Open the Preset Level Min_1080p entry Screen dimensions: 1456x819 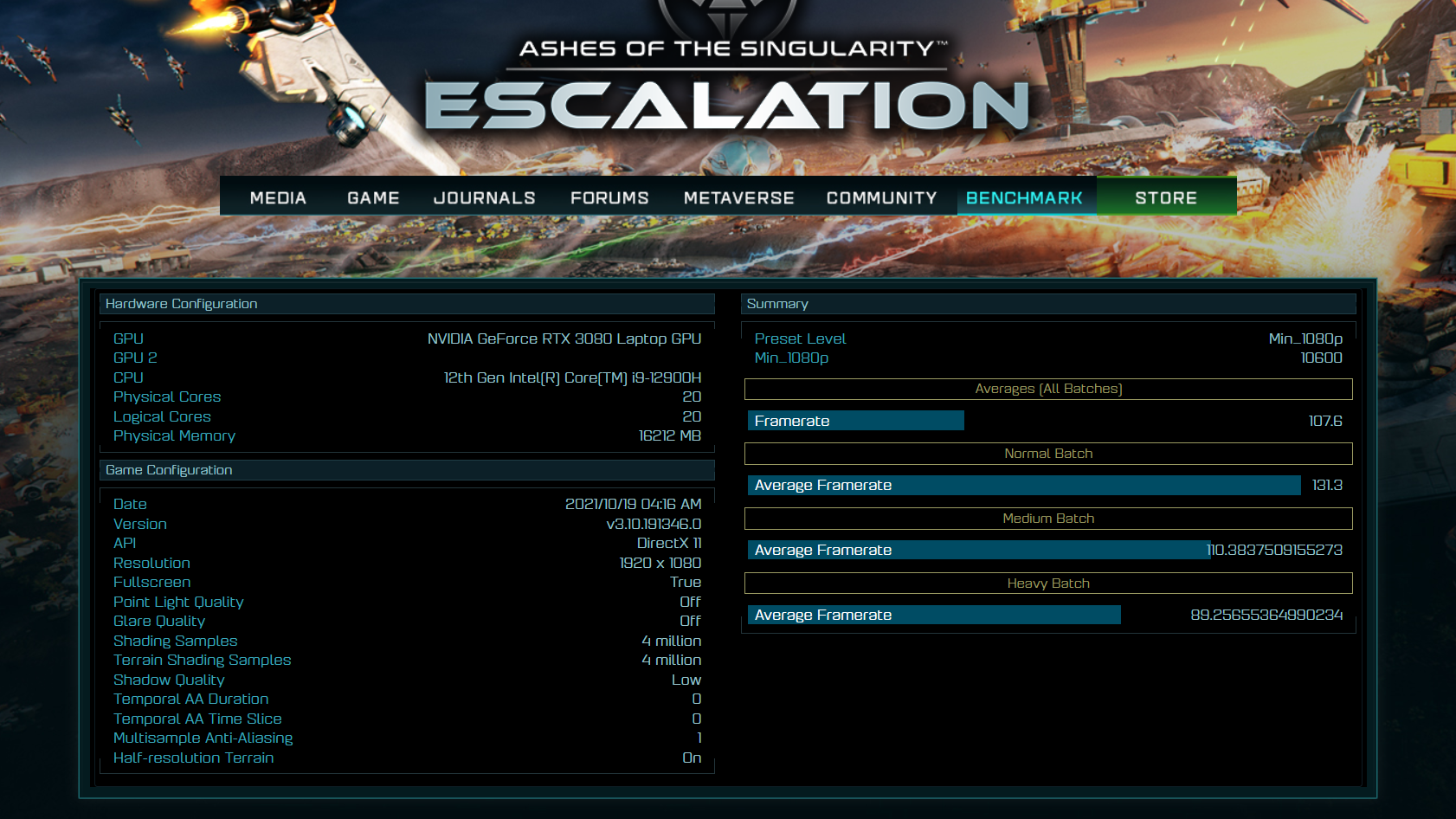(x=799, y=339)
